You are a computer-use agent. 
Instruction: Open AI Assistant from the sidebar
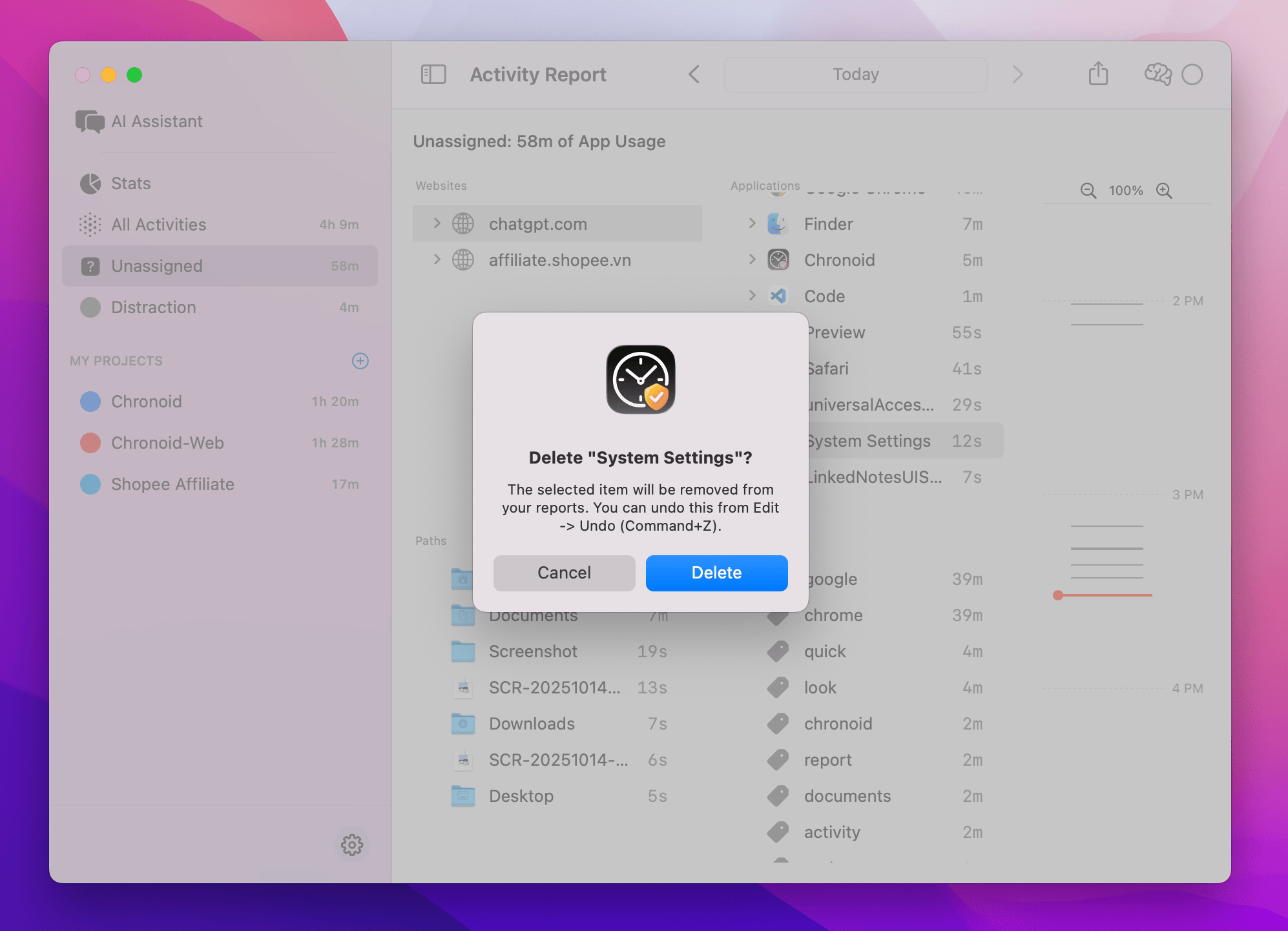(x=156, y=121)
